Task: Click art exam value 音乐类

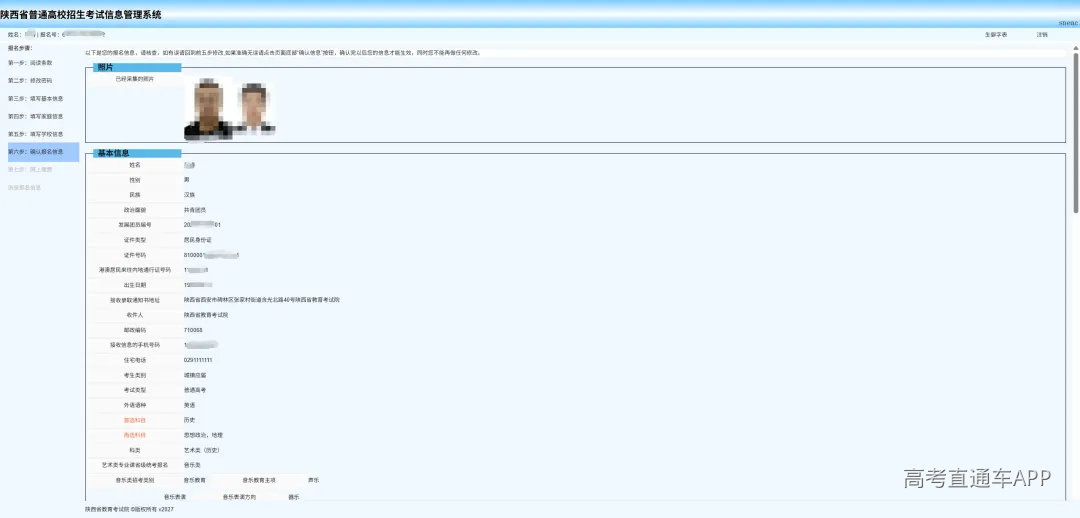Action: coord(192,466)
